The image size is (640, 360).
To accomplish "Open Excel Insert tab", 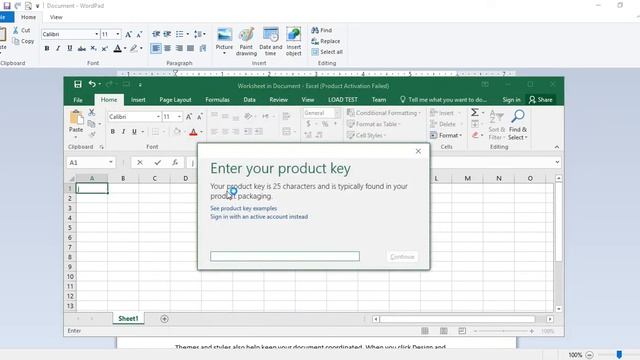I will pos(138,100).
